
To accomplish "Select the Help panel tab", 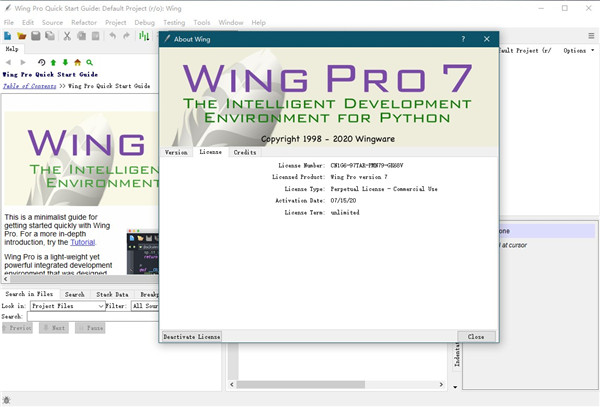I will pos(12,49).
